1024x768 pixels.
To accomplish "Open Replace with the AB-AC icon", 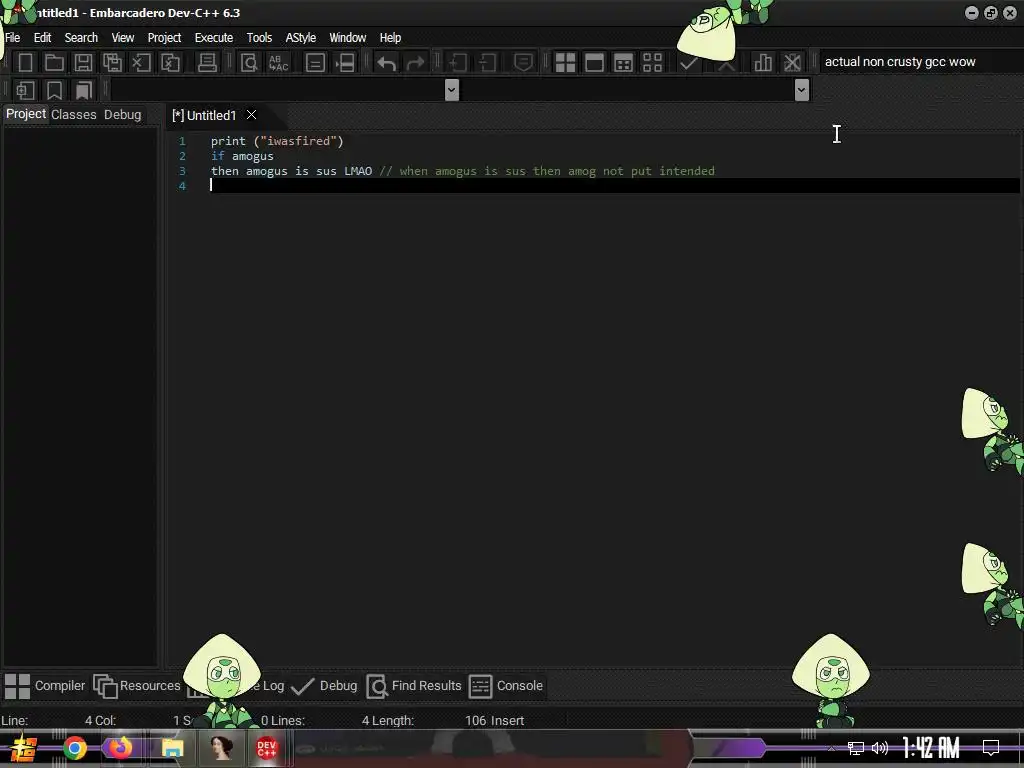I will [x=278, y=63].
